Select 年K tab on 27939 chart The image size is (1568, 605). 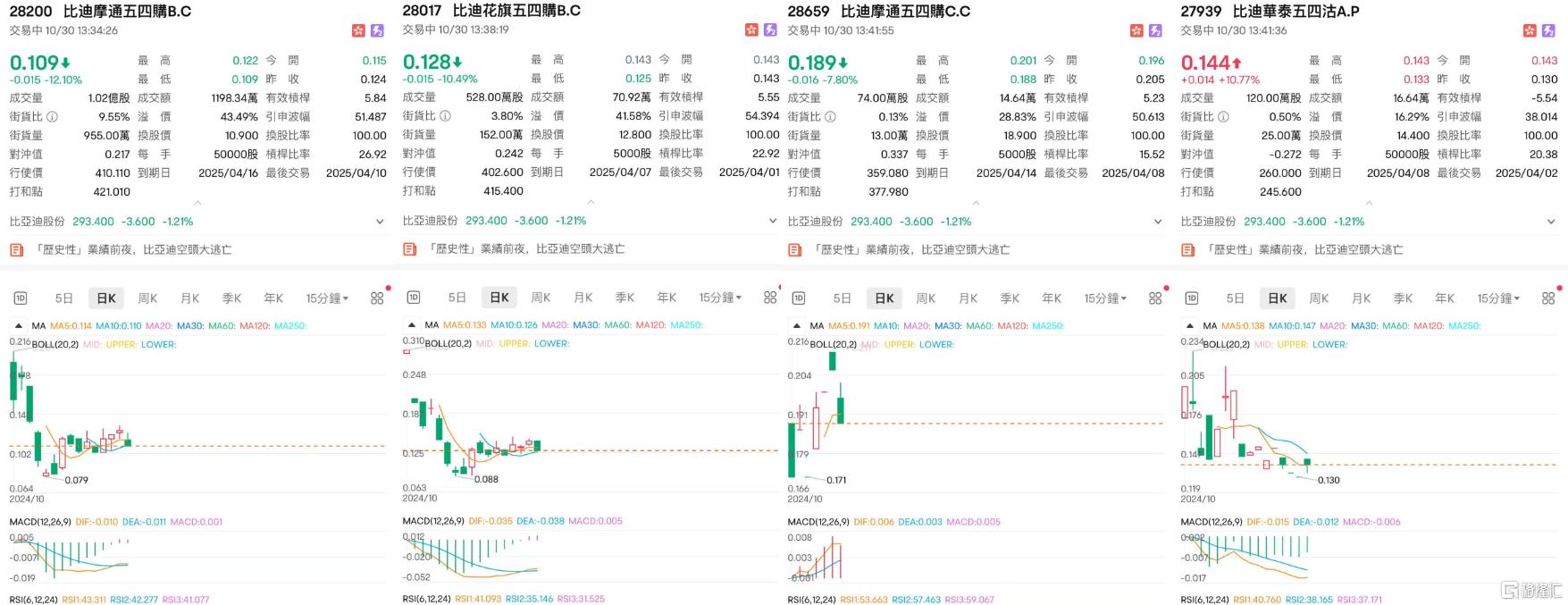[1445, 298]
